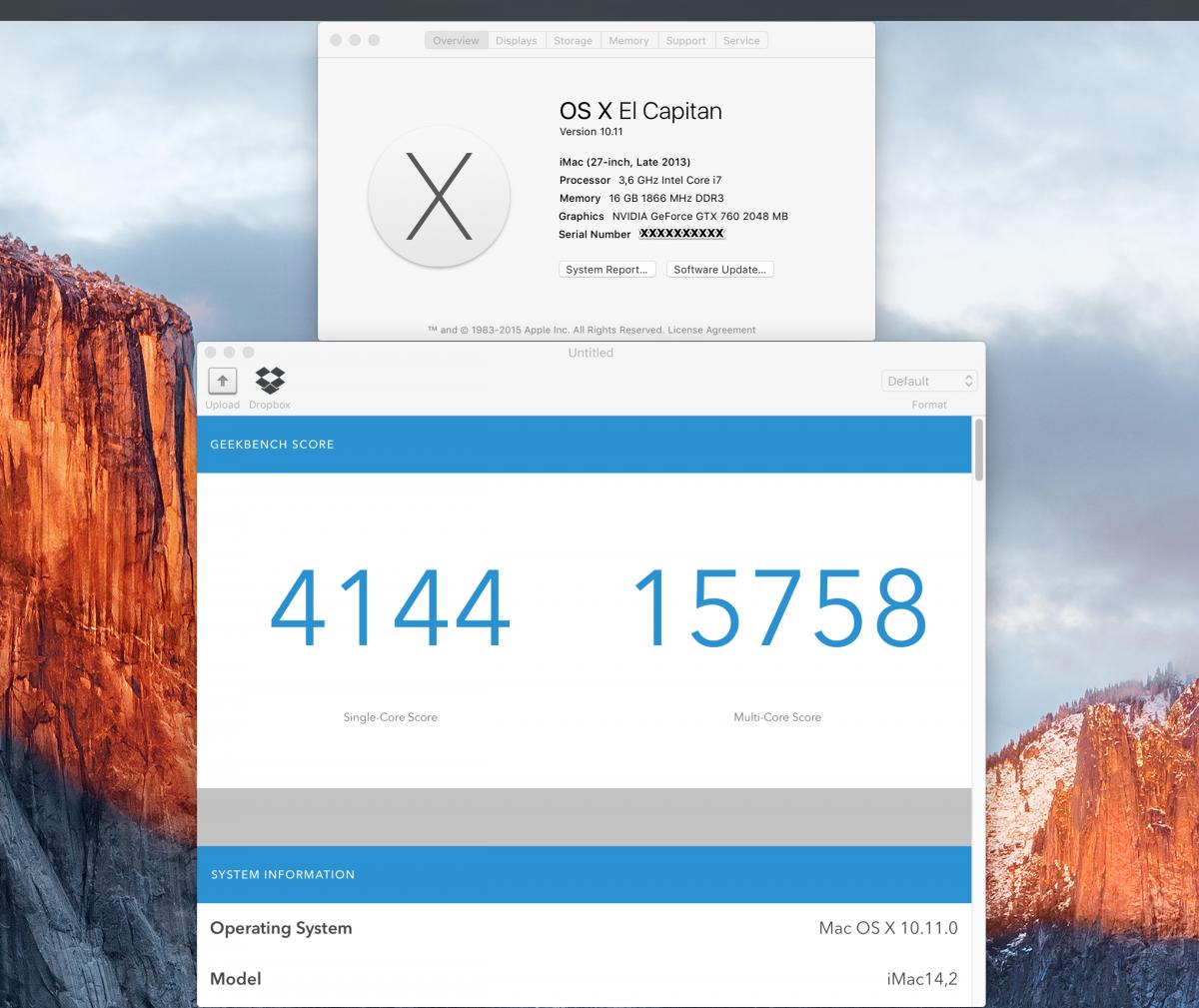Click the GEEKBENCH SCORE header

point(272,445)
